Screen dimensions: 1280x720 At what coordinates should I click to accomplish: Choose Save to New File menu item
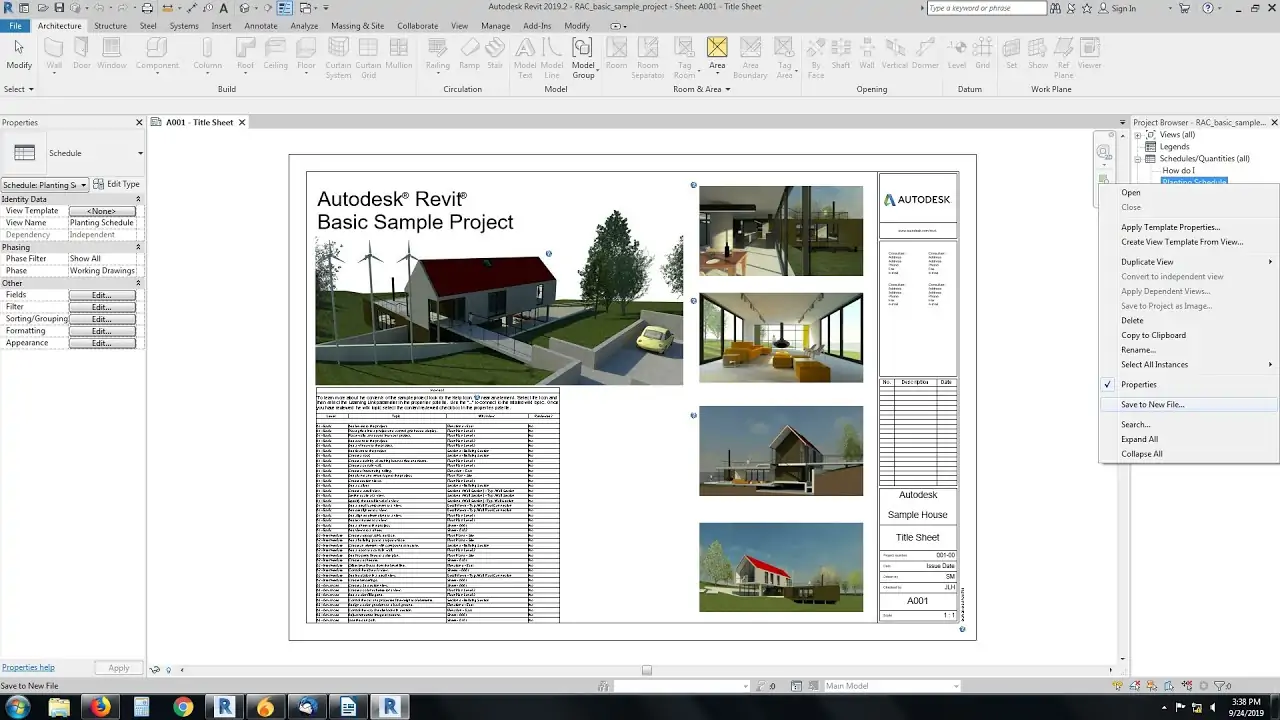pos(1152,405)
